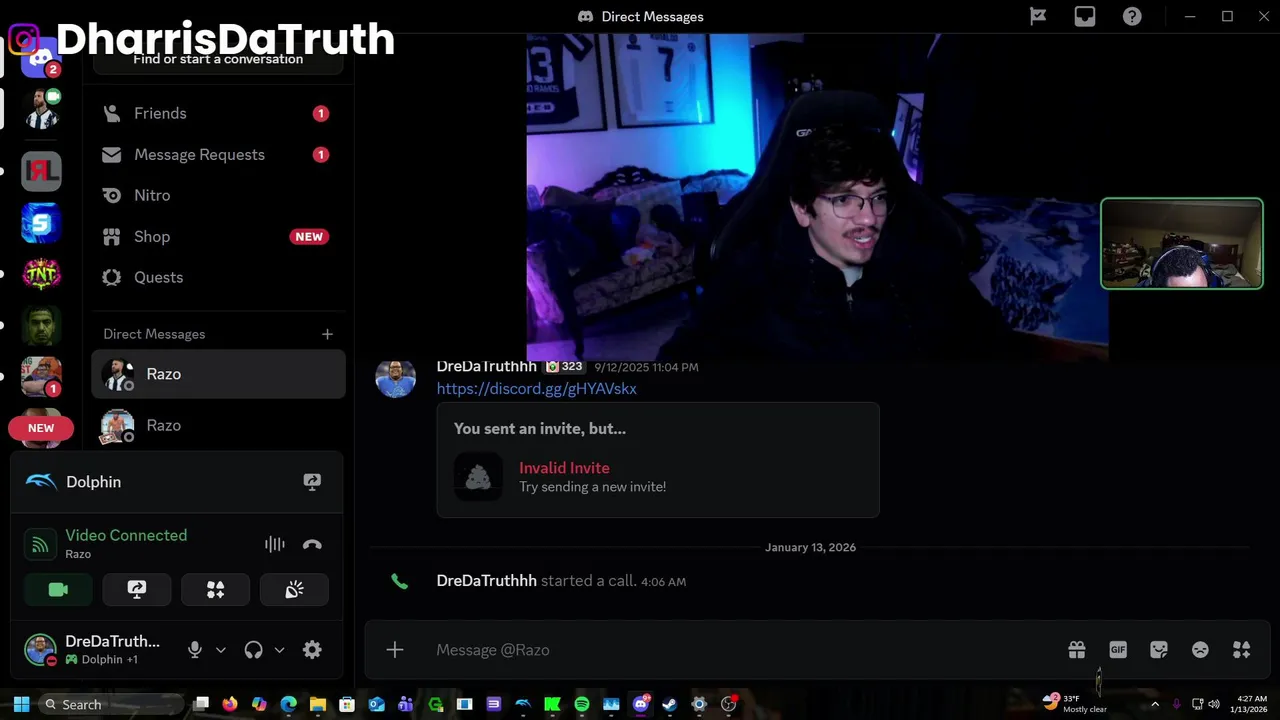Click the taskbar Search box
1280x720 pixels.
[x=110, y=704]
